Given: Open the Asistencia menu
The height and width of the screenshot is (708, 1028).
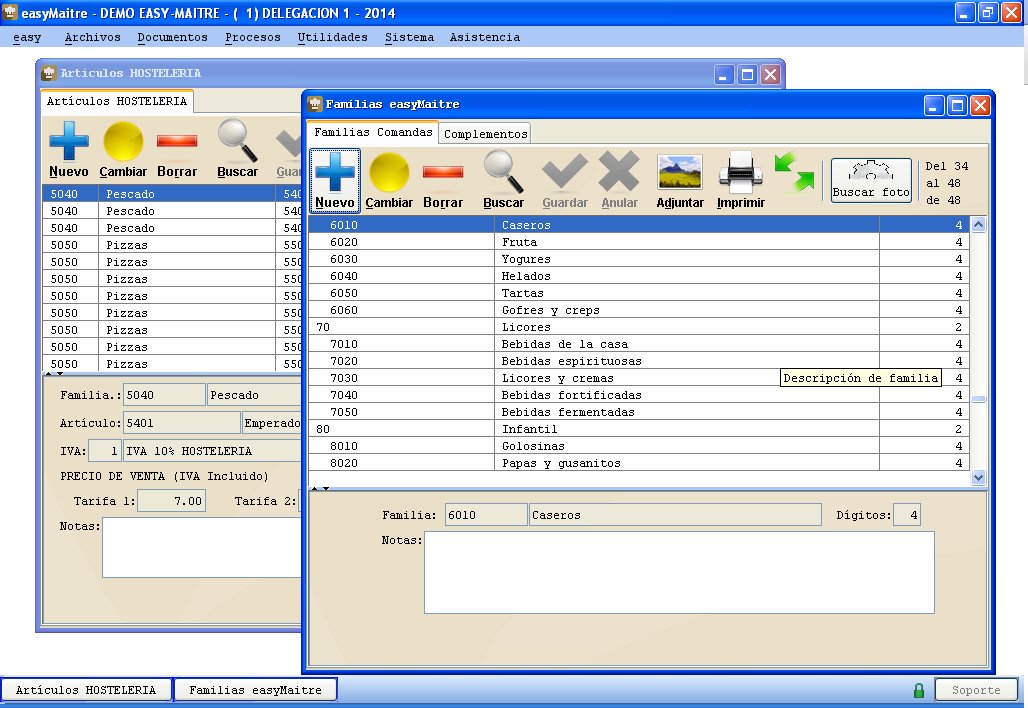Looking at the screenshot, I should 484,37.
